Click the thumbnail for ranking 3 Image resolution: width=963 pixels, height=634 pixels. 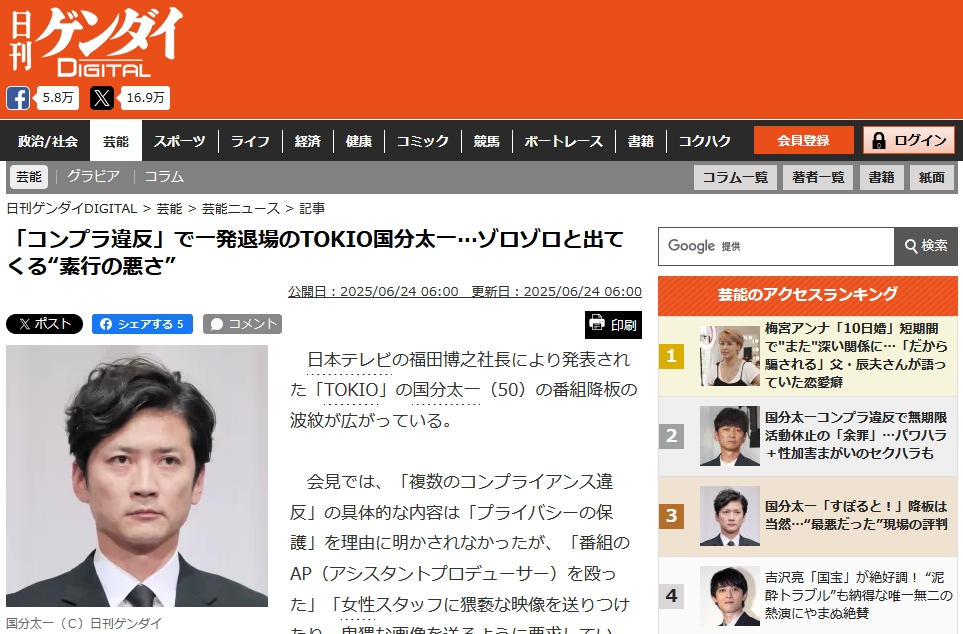click(x=730, y=515)
